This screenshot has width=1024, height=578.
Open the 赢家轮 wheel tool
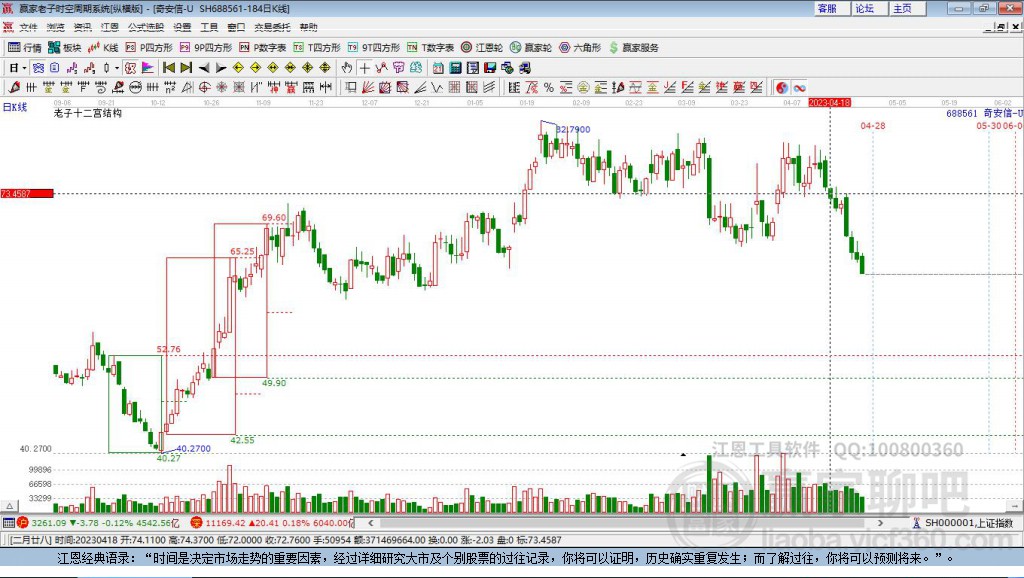click(x=531, y=48)
